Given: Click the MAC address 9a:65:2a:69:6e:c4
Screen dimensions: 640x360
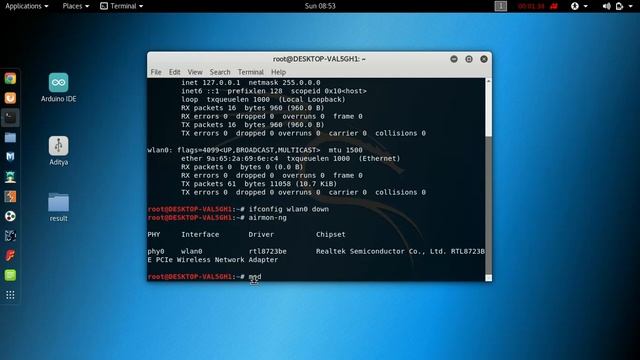Looking at the screenshot, I should point(242,158).
